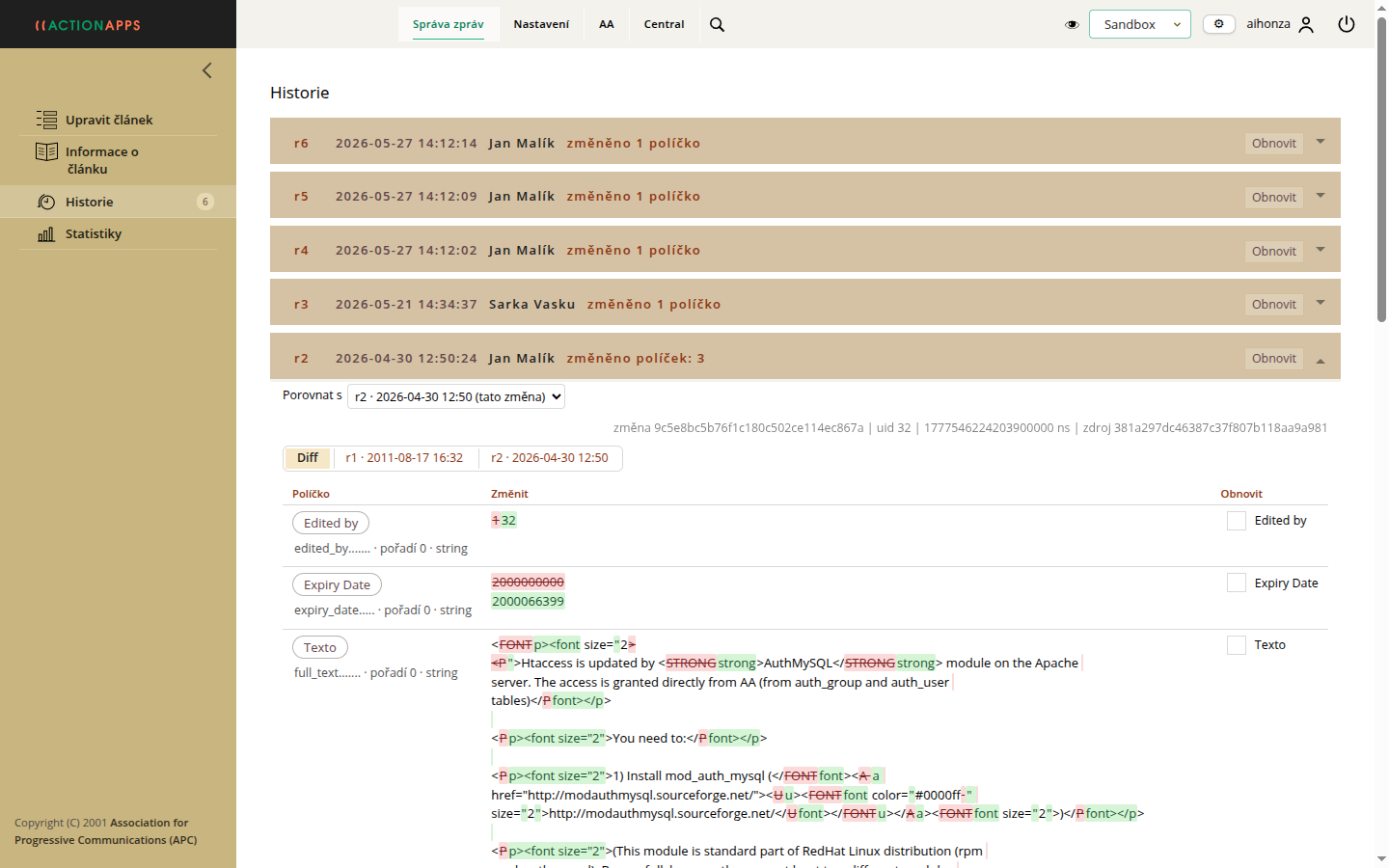The height and width of the screenshot is (868, 1389).
Task: Toggle the eye preview icon in header
Action: click(x=1072, y=24)
